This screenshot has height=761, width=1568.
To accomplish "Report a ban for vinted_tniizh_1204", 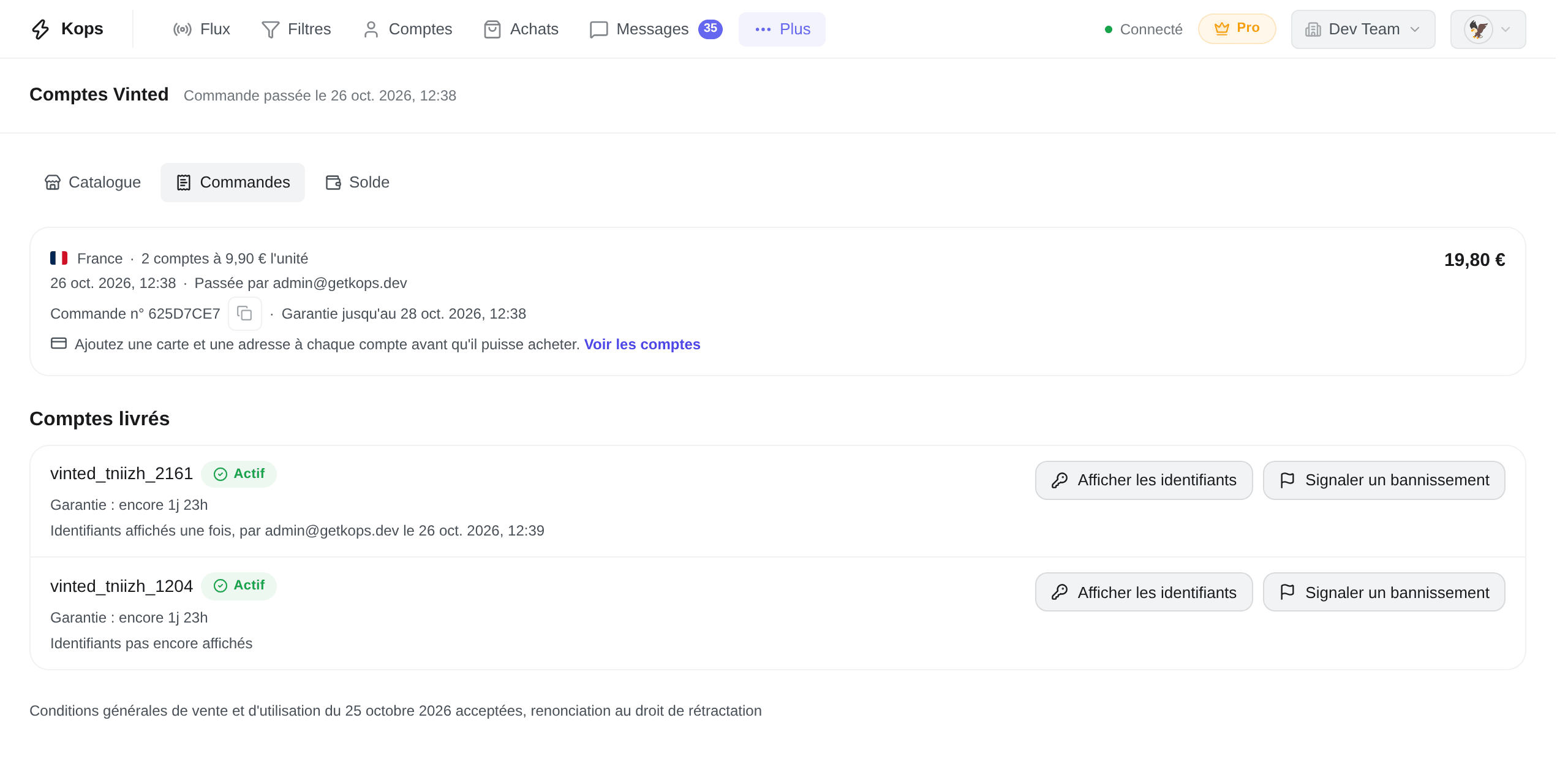I will (x=1384, y=592).
